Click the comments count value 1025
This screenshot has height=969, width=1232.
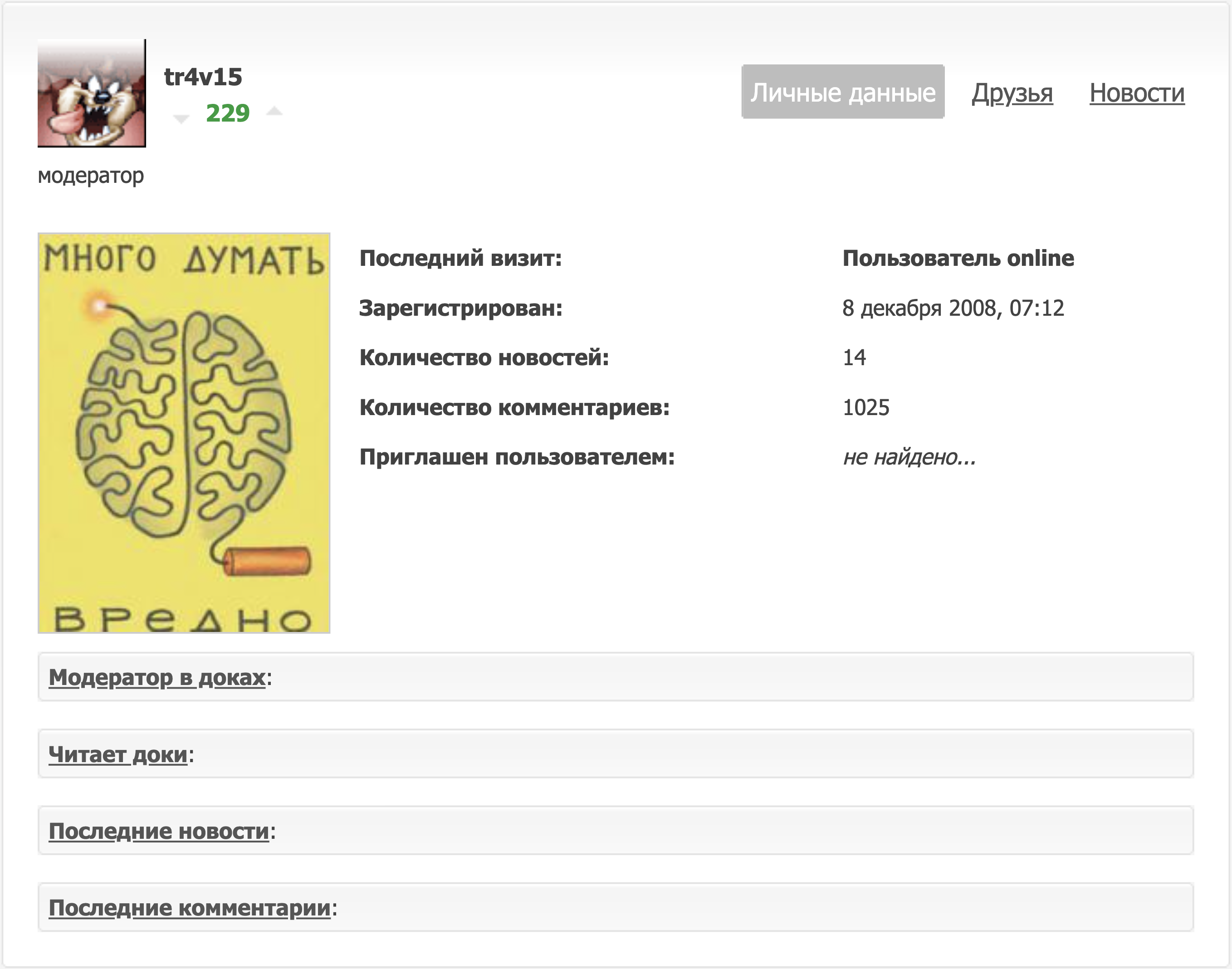866,407
